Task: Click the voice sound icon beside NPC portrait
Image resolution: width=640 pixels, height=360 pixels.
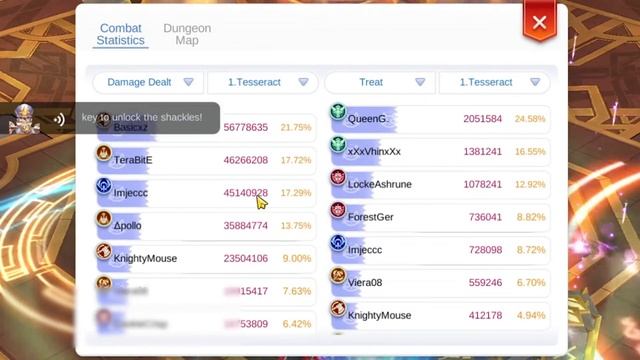Action: tap(60, 120)
